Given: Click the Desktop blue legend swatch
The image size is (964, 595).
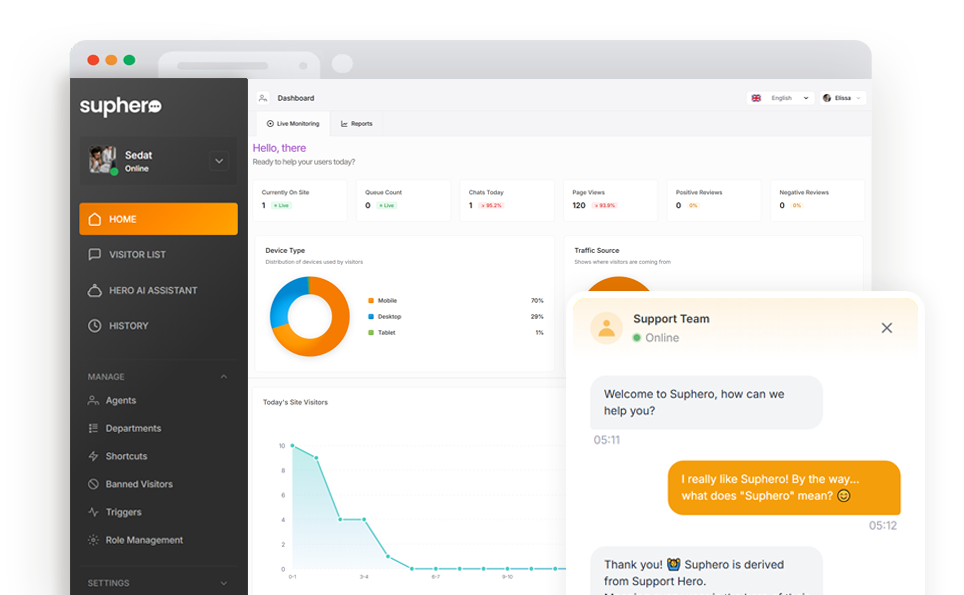Looking at the screenshot, I should coord(371,317).
